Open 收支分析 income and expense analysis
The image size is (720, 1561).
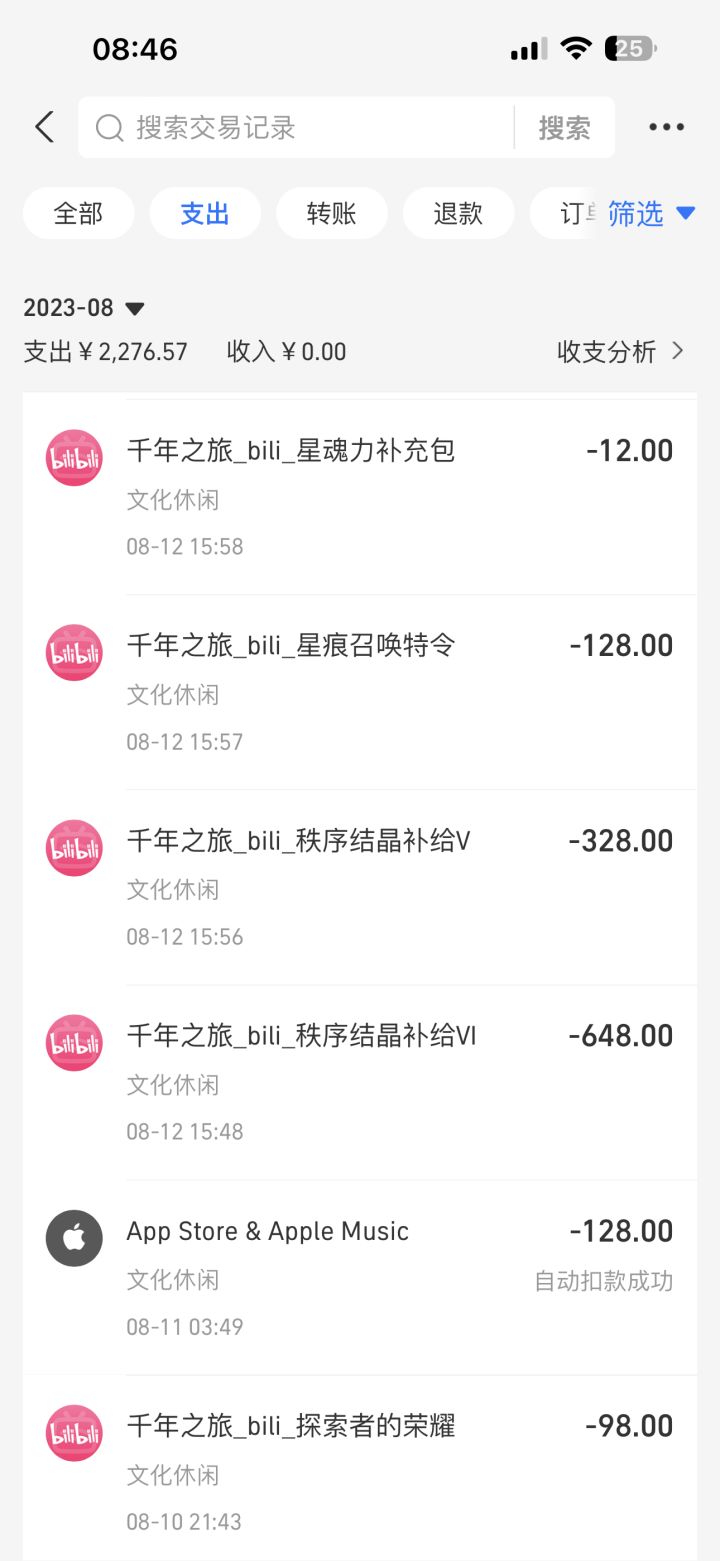620,351
